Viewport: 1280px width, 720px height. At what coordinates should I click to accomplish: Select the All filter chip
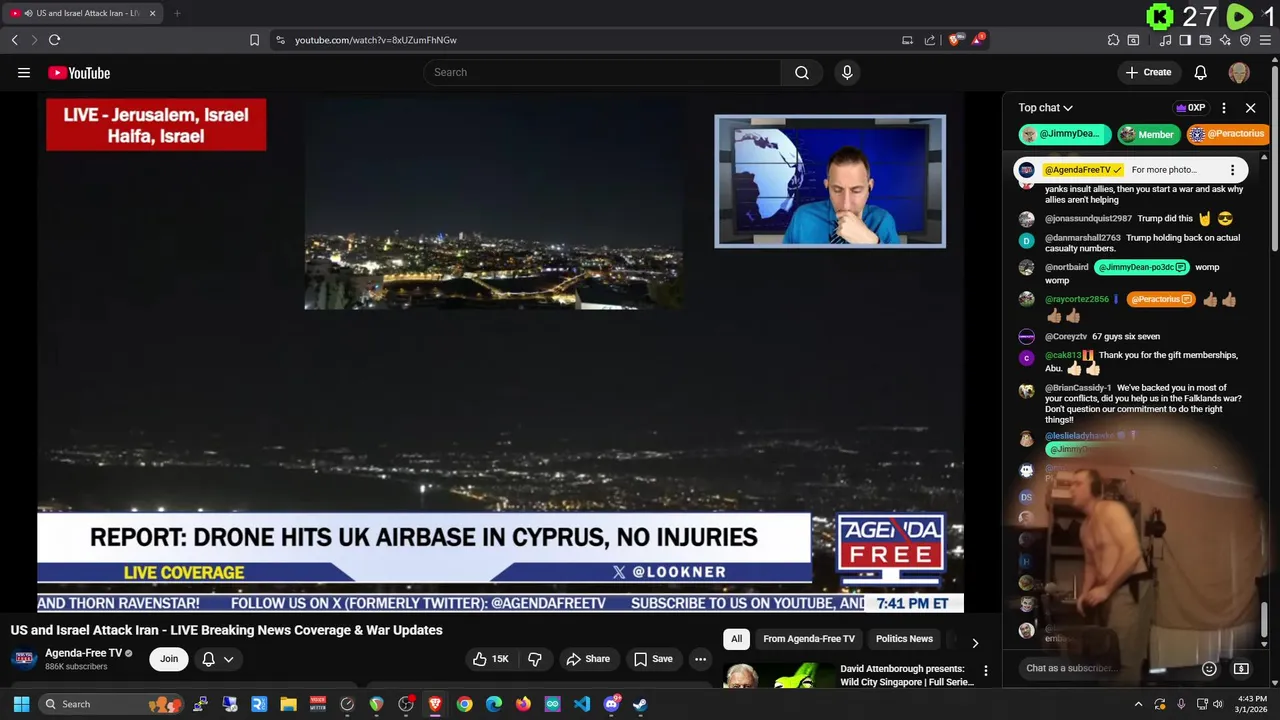tap(736, 639)
